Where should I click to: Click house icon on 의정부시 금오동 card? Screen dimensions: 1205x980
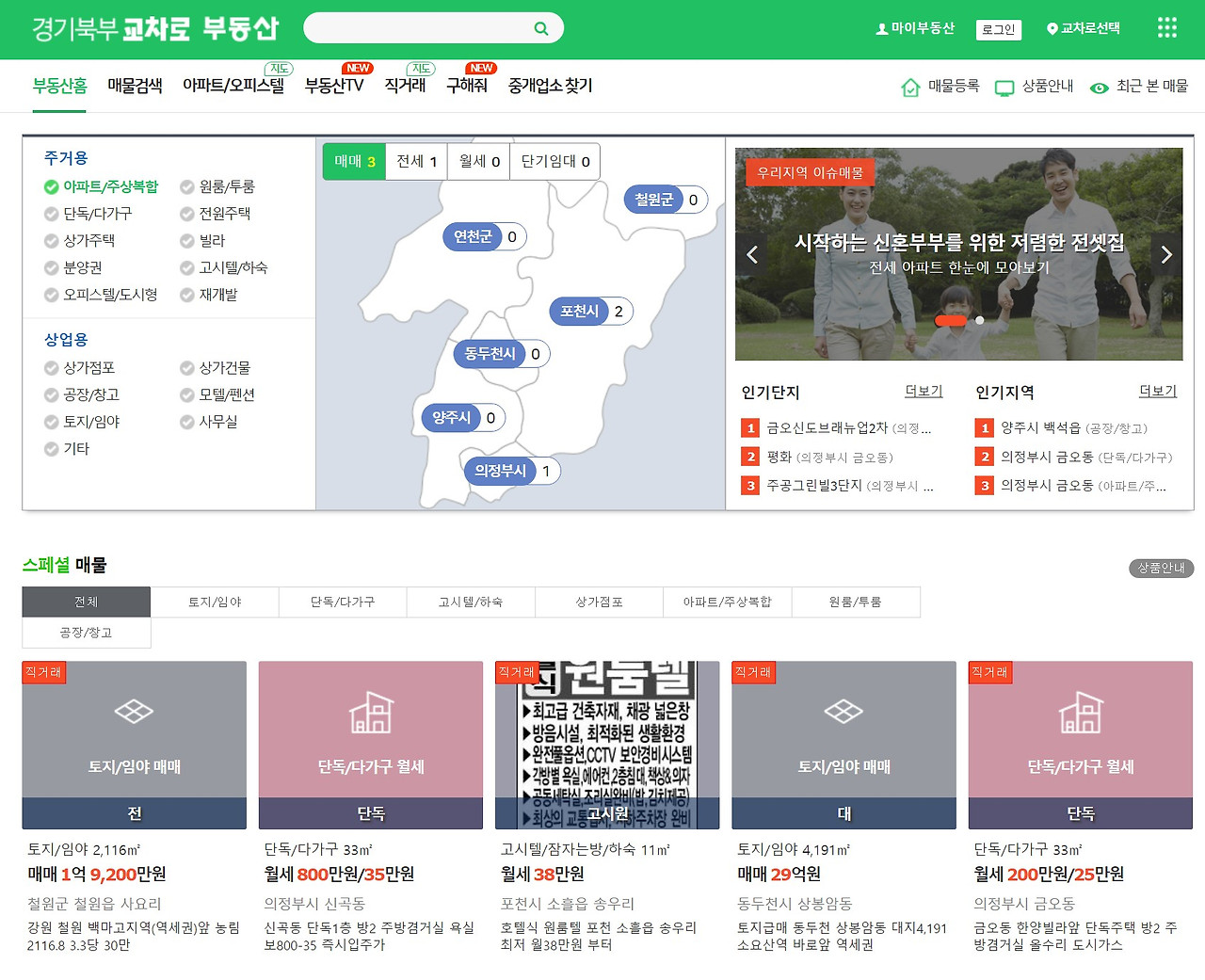point(1081,712)
